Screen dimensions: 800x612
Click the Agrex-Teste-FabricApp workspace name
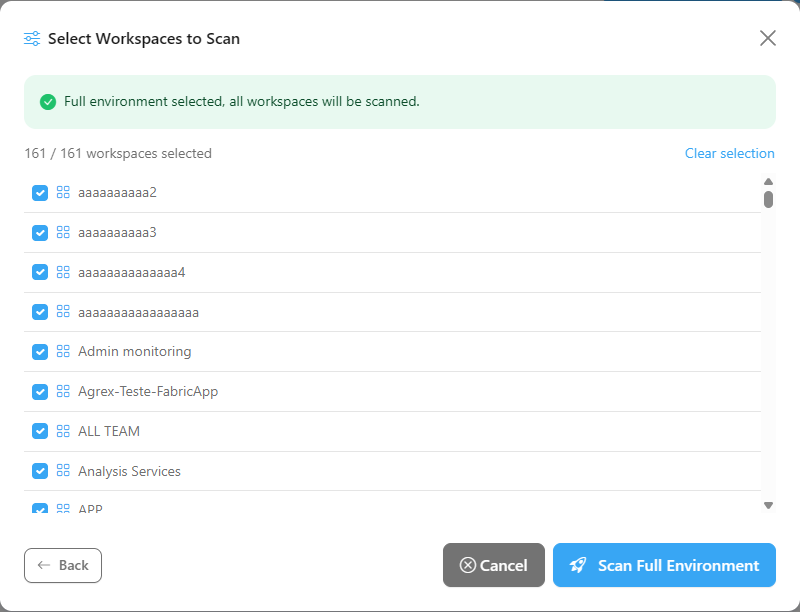pos(148,392)
